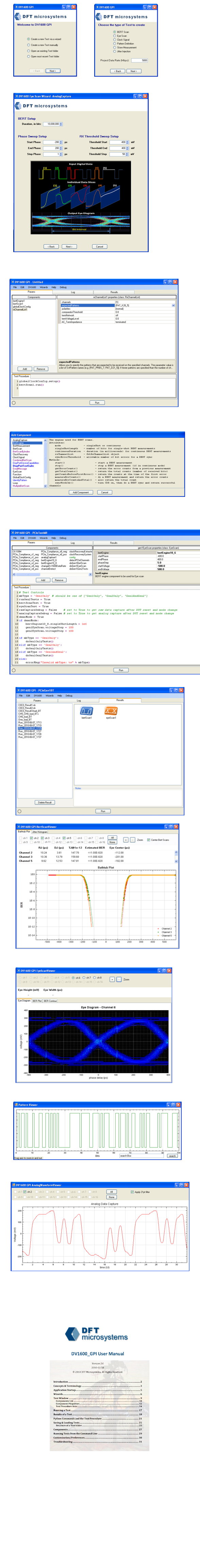Click Add Component button in dialog
200x1568 pixels.
81,492
